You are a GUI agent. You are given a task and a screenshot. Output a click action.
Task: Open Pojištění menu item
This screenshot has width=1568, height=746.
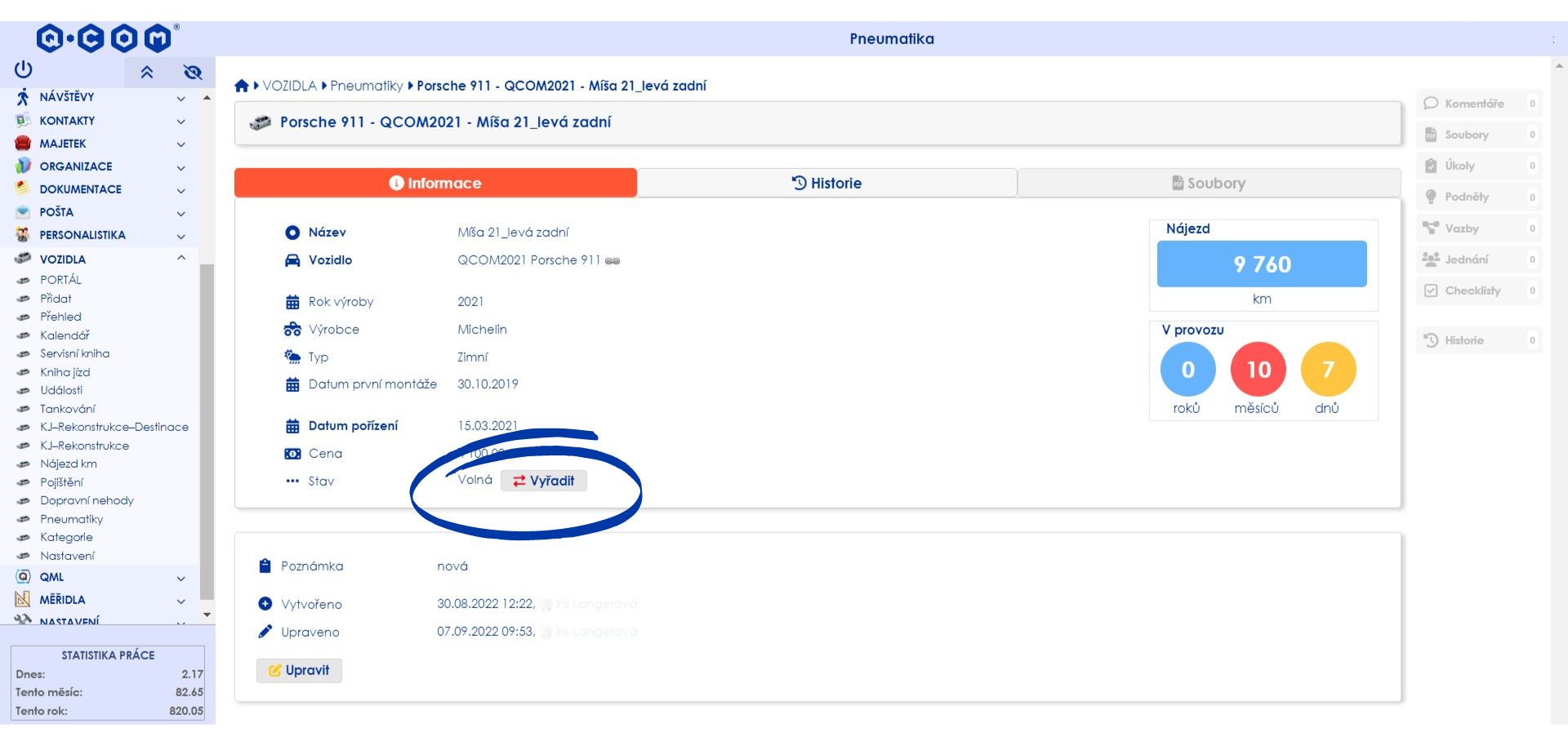[62, 482]
